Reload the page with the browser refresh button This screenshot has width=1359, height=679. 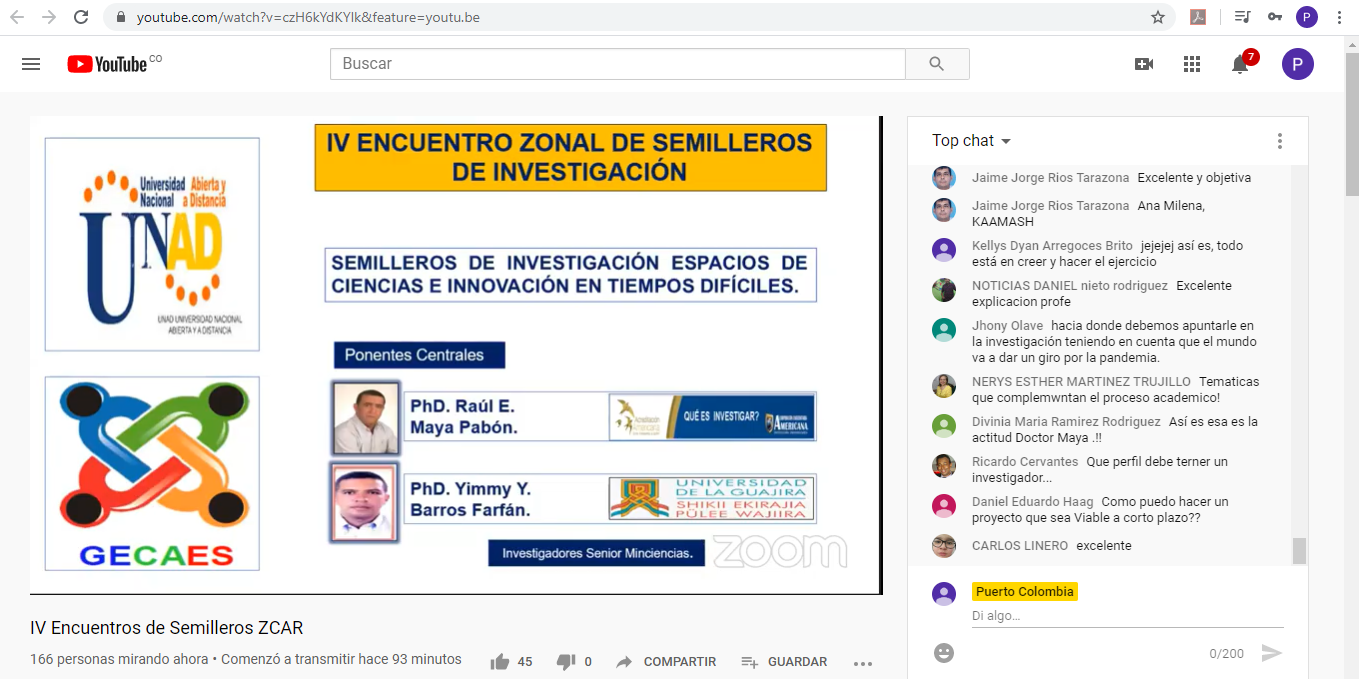pos(82,17)
